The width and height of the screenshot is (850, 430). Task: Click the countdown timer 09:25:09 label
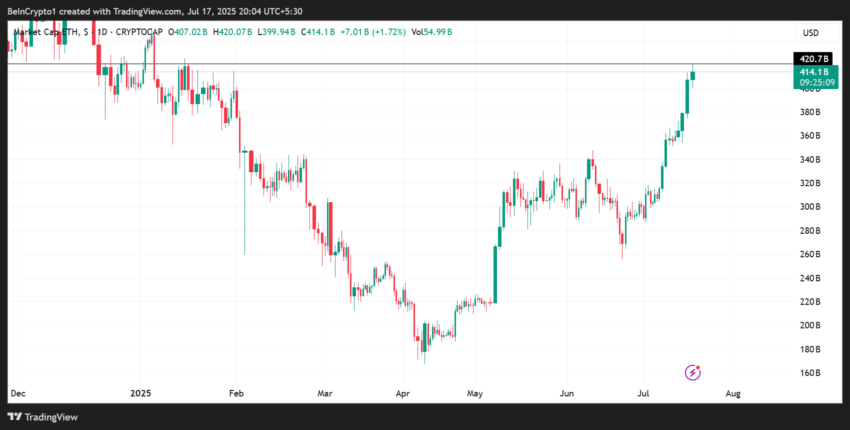(x=817, y=83)
